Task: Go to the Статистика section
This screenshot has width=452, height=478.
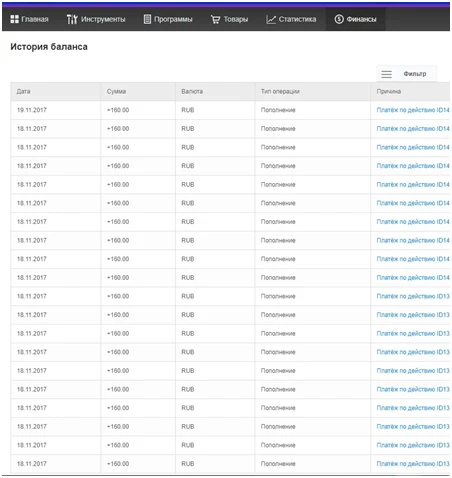Action: point(291,19)
